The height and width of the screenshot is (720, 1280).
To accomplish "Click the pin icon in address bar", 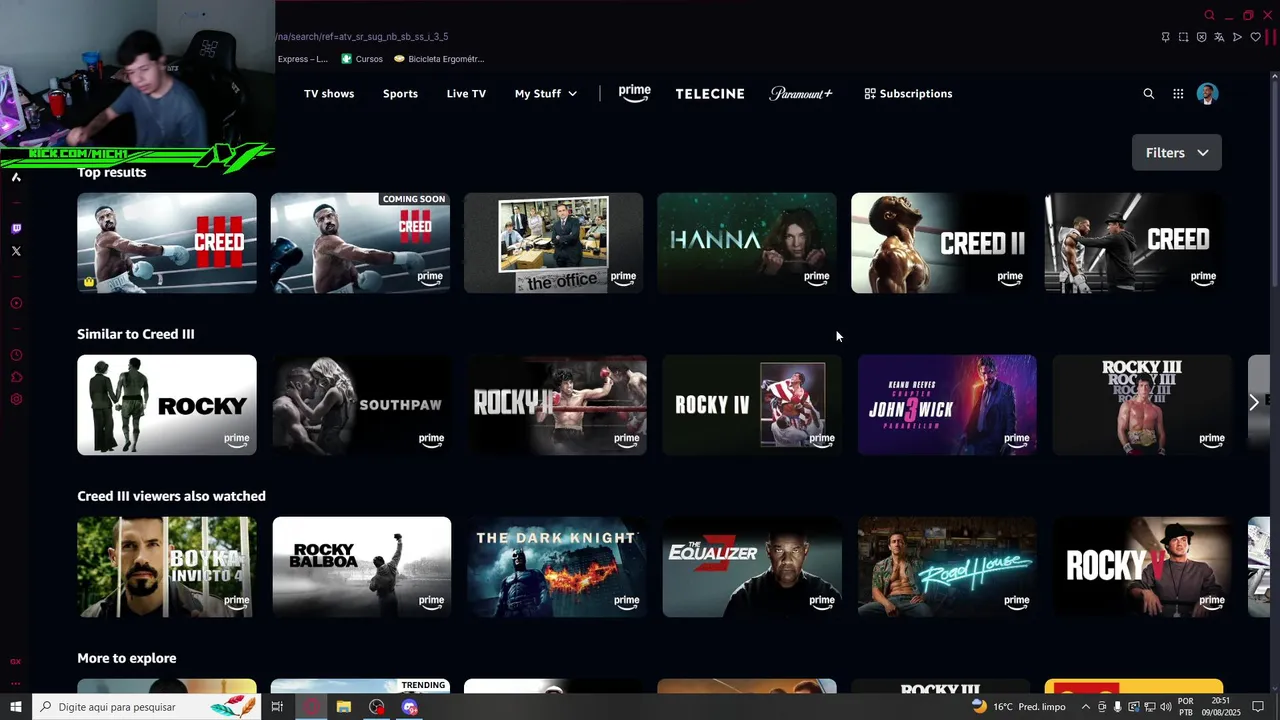I will point(1165,37).
